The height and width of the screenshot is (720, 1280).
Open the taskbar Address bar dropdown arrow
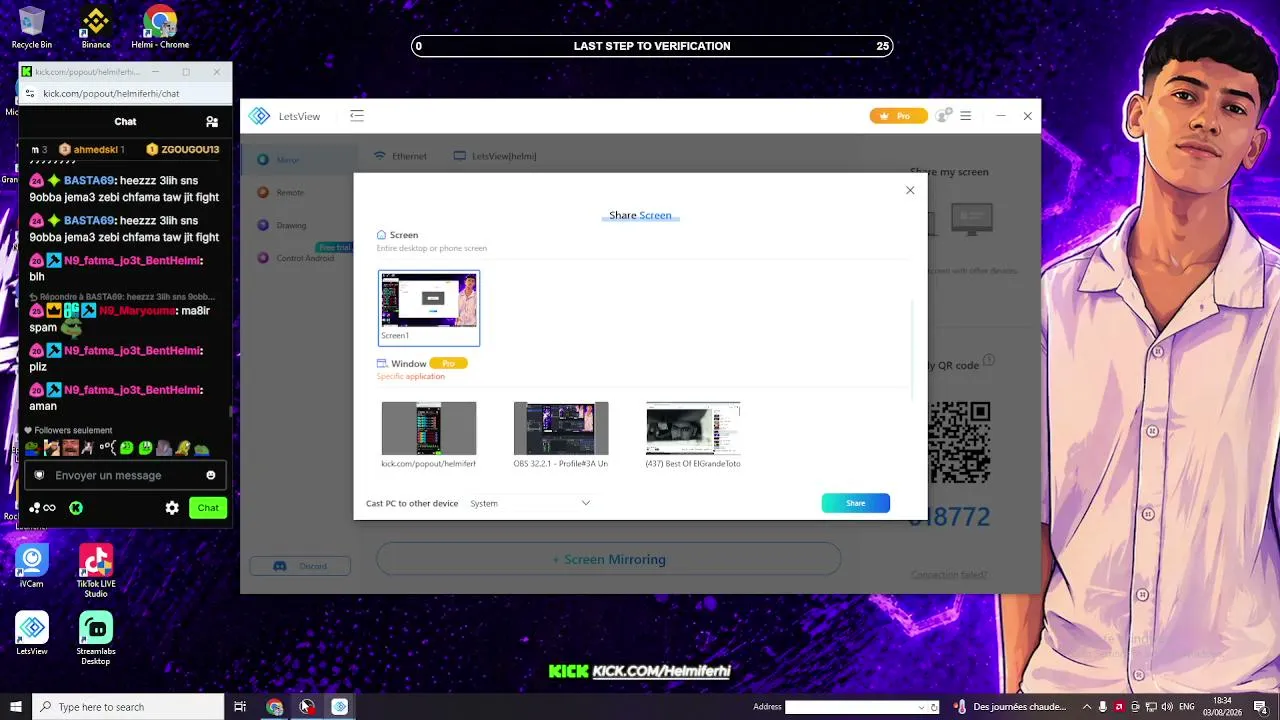tap(921, 707)
